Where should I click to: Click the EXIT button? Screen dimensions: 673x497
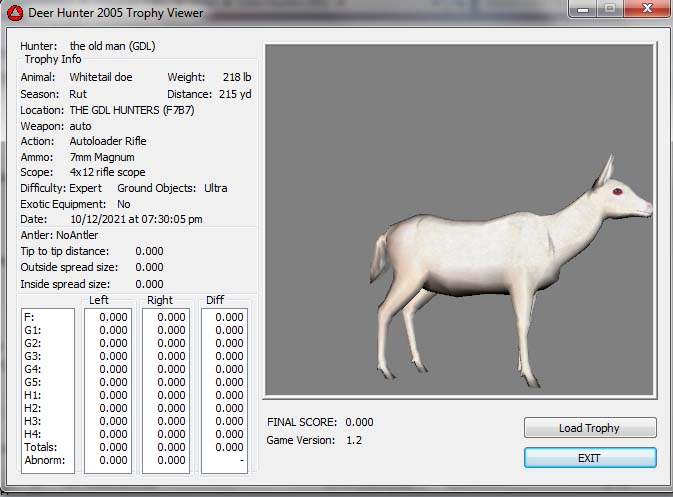(x=590, y=457)
